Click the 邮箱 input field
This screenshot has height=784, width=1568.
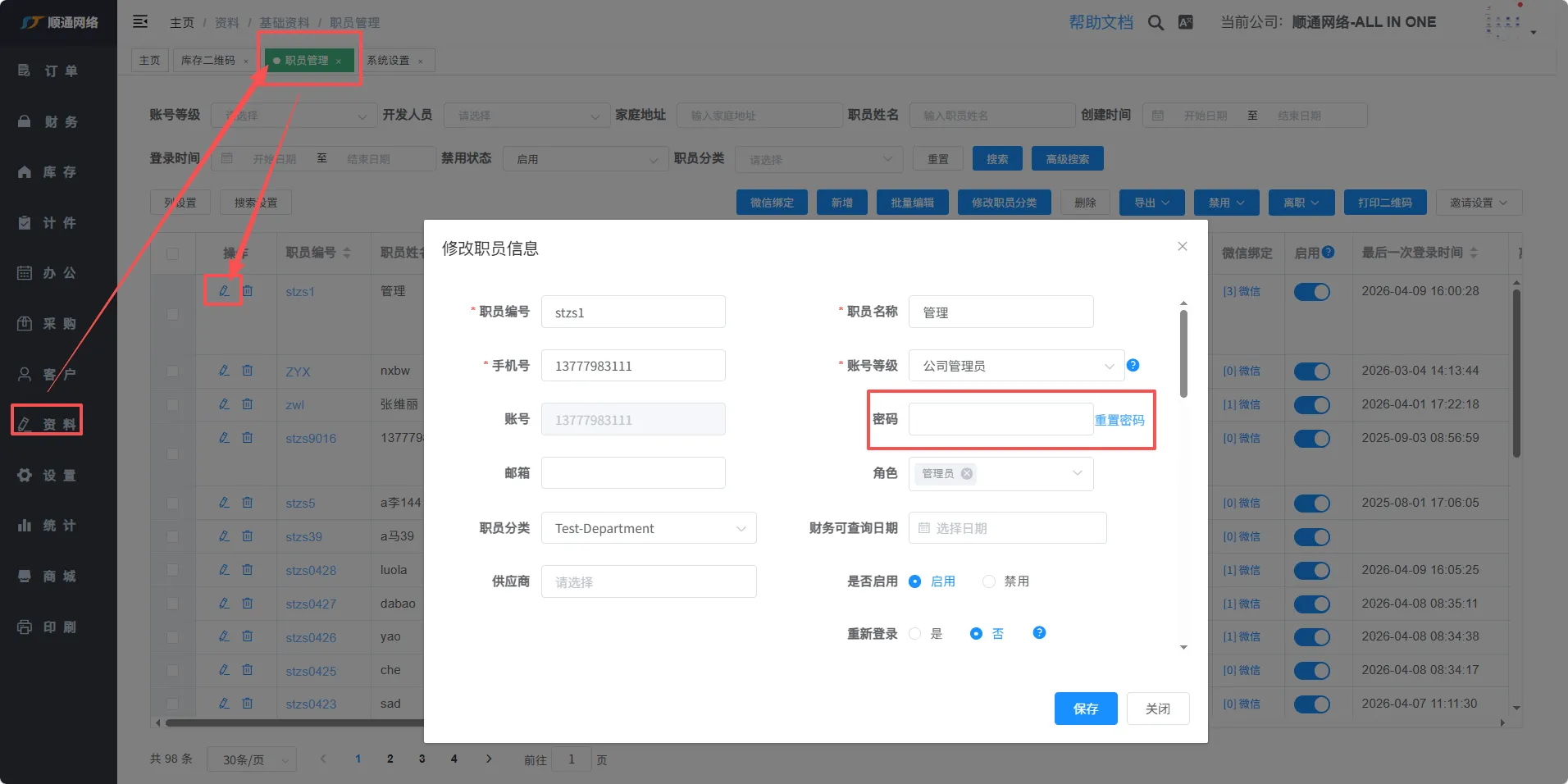633,473
